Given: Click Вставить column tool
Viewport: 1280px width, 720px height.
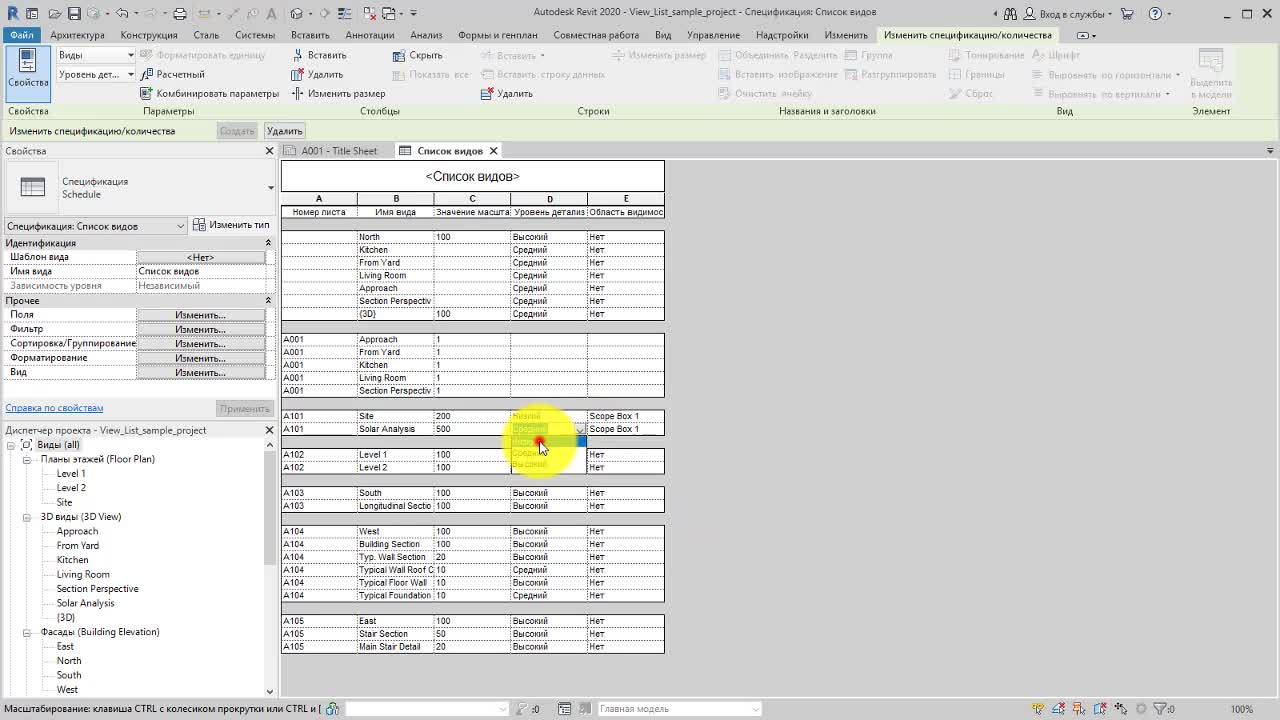Looking at the screenshot, I should 319,55.
